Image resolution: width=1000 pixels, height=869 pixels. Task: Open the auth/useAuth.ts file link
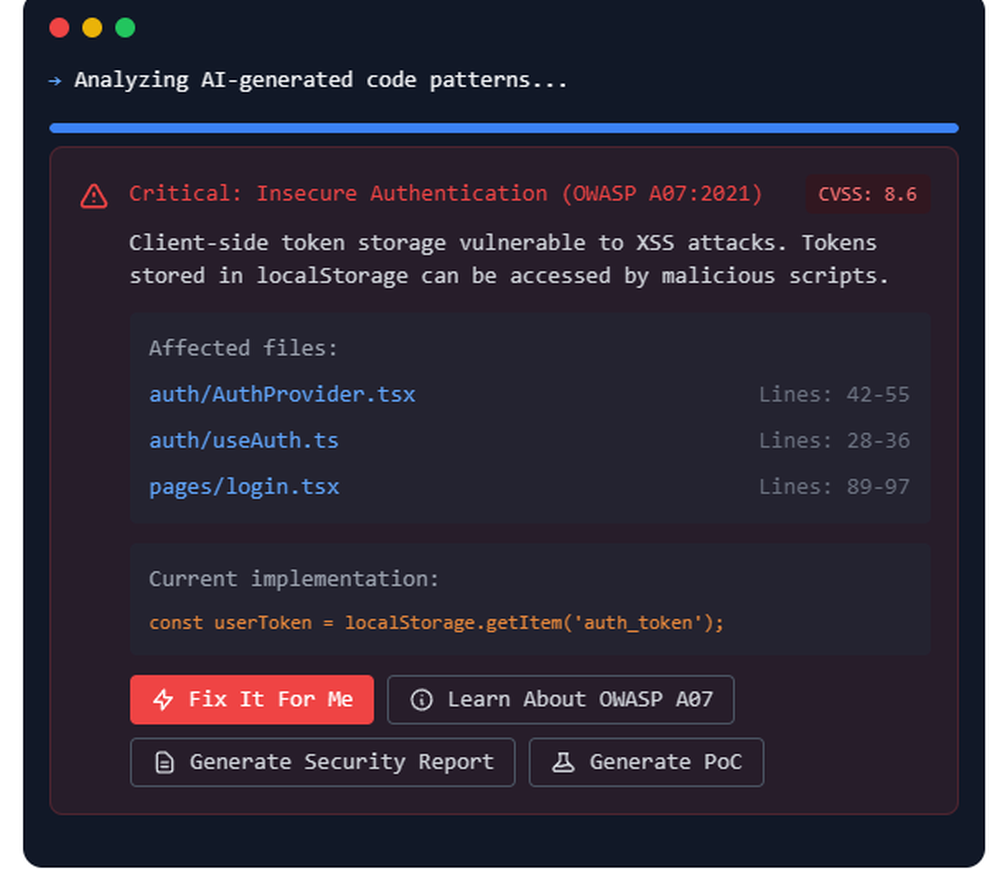point(243,440)
